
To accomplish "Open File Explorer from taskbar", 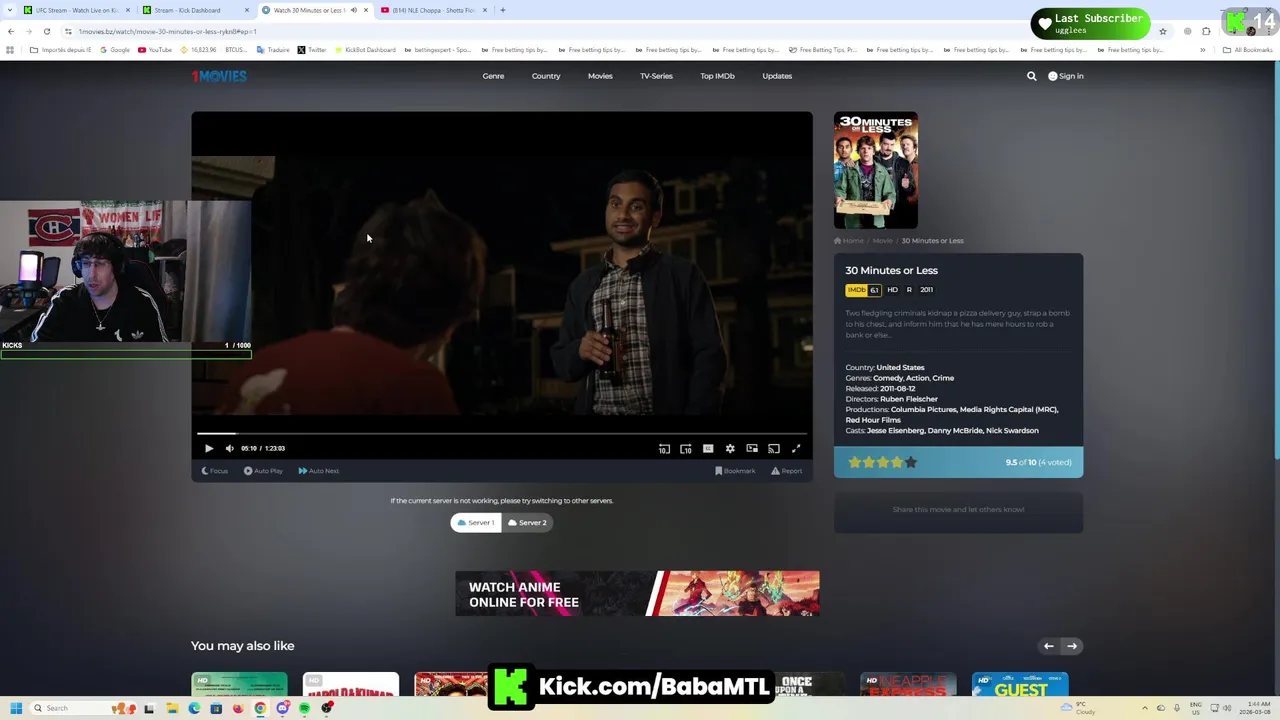I will click(x=172, y=708).
